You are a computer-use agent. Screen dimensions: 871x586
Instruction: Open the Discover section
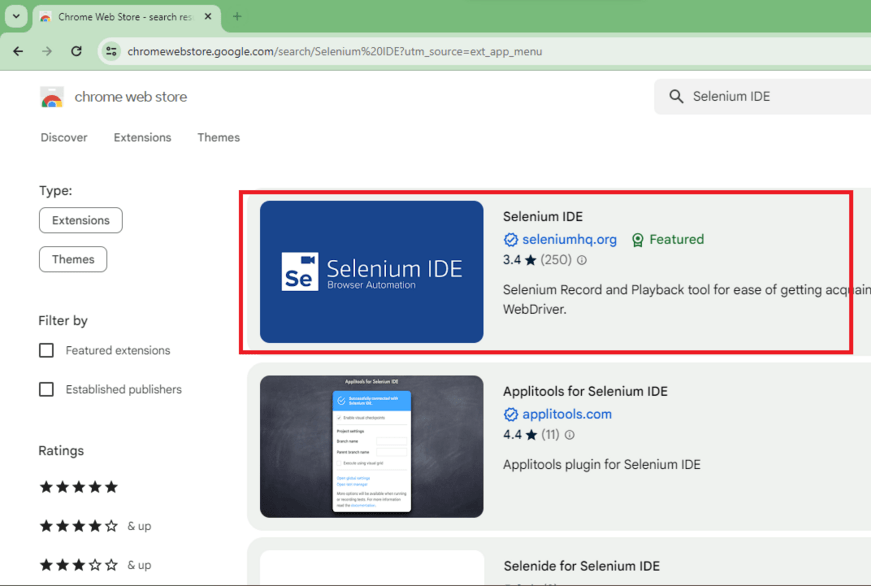pos(64,138)
